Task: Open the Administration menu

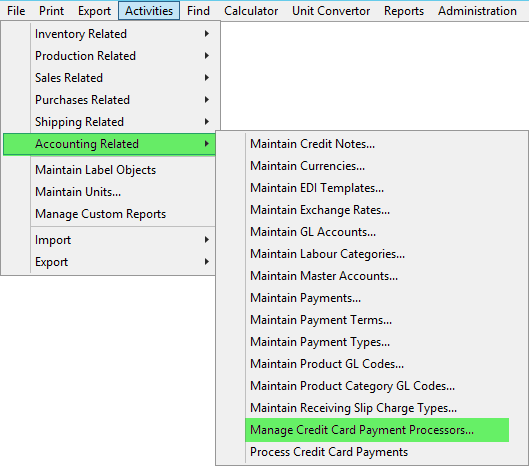Action: coord(477,11)
